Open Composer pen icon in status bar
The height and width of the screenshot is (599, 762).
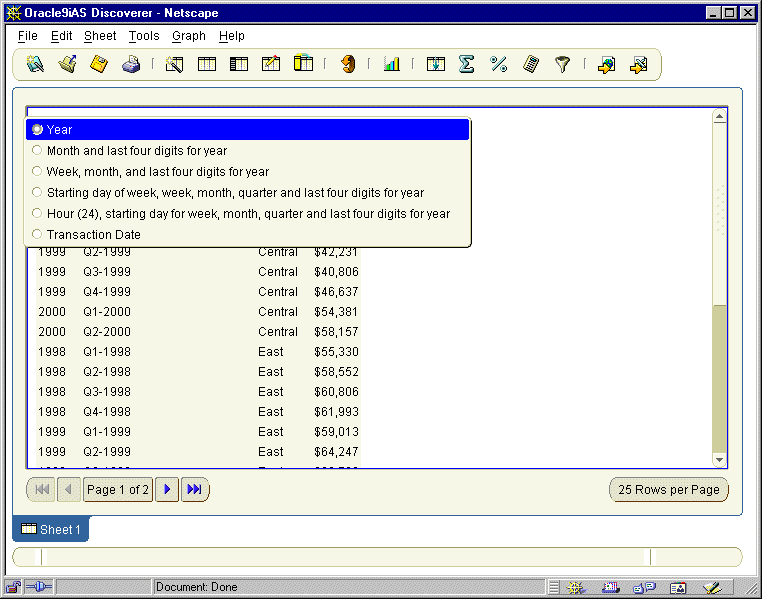712,588
